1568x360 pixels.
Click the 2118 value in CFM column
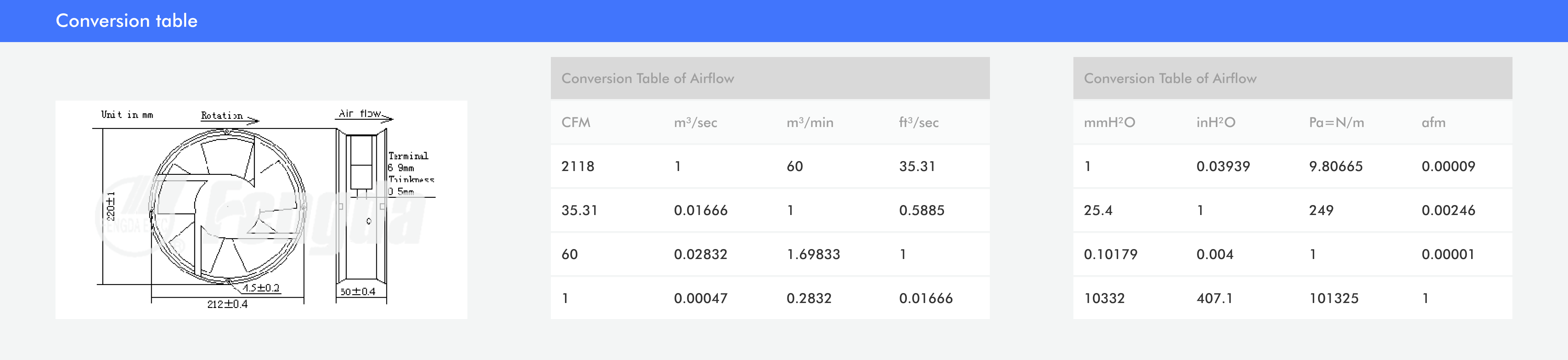(577, 166)
